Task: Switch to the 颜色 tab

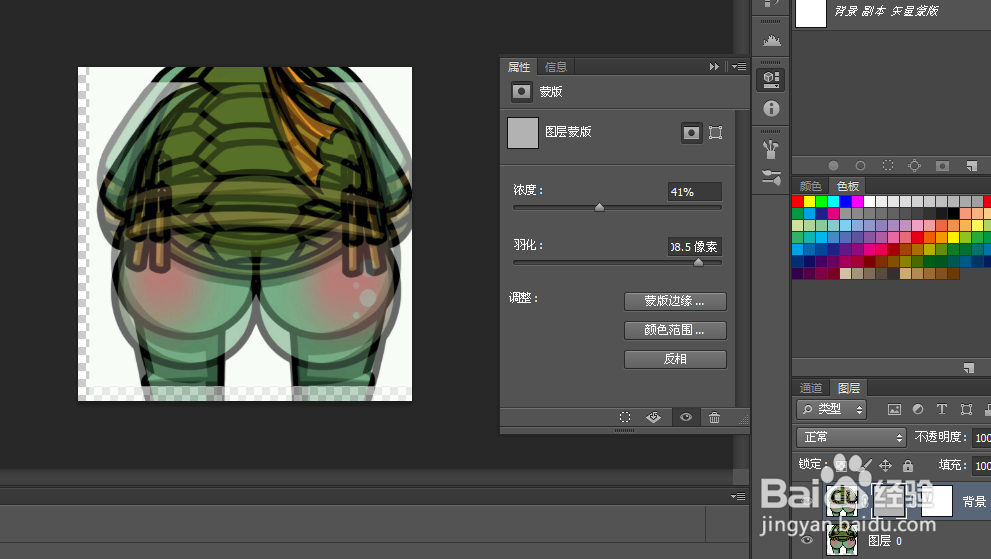Action: tap(810, 186)
